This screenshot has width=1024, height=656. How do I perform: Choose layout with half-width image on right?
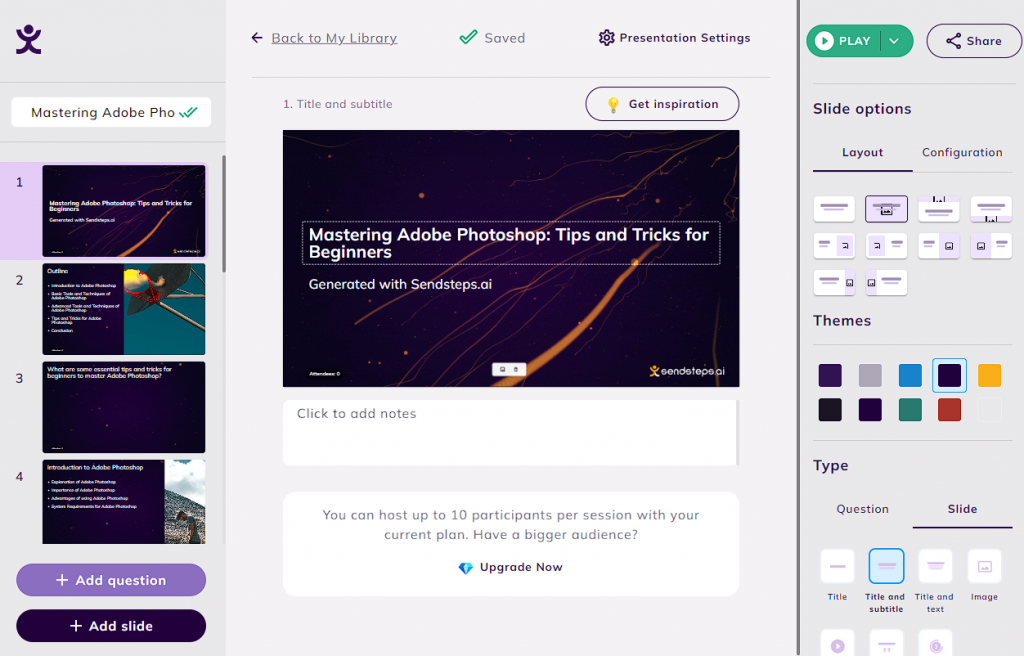pos(938,246)
